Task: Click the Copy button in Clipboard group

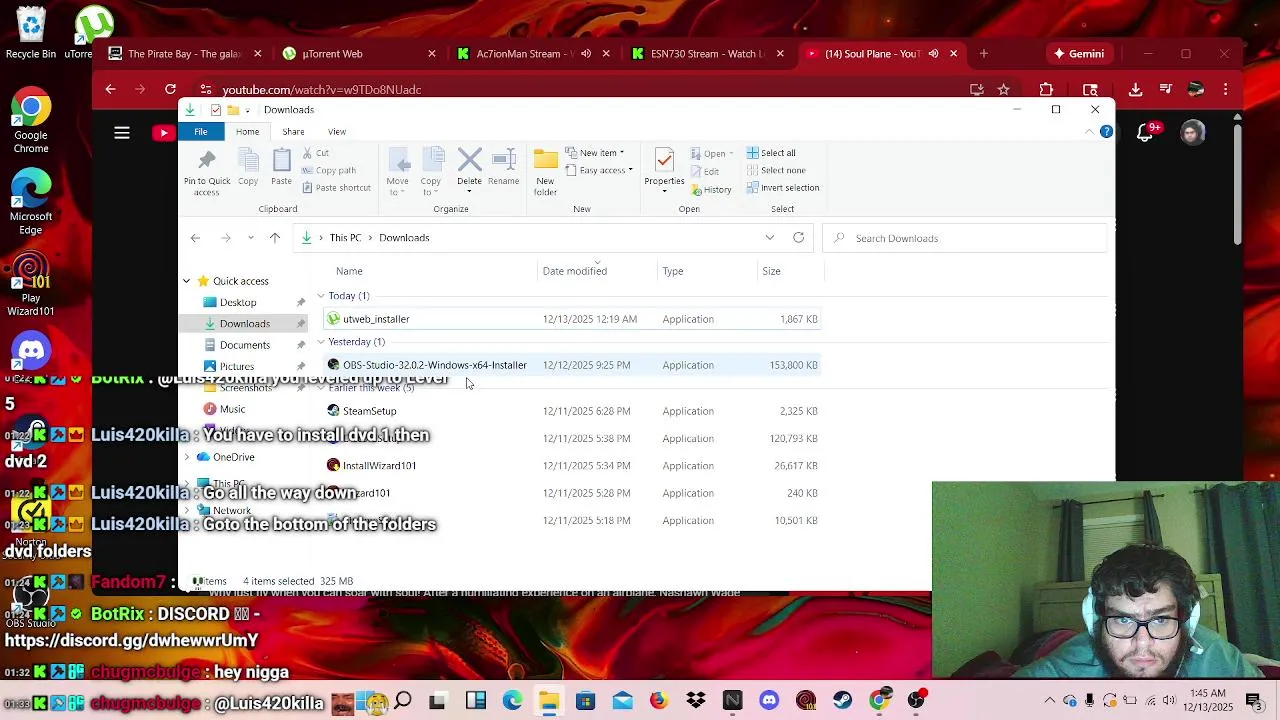Action: click(248, 168)
